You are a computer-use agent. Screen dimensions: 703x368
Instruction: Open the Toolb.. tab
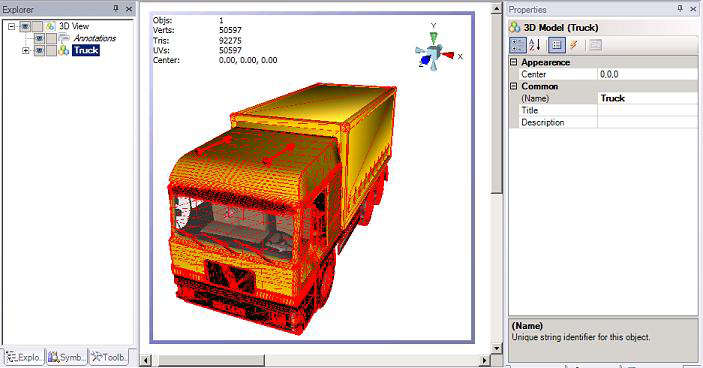pos(108,357)
